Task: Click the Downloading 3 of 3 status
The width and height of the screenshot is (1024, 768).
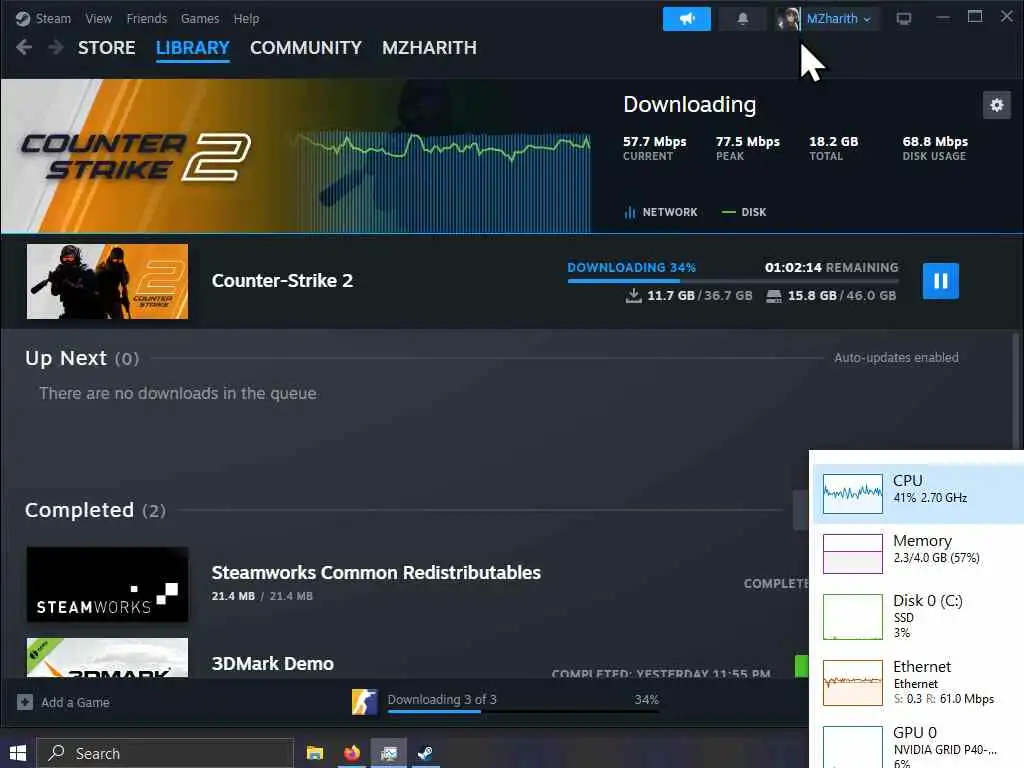Action: pos(442,699)
